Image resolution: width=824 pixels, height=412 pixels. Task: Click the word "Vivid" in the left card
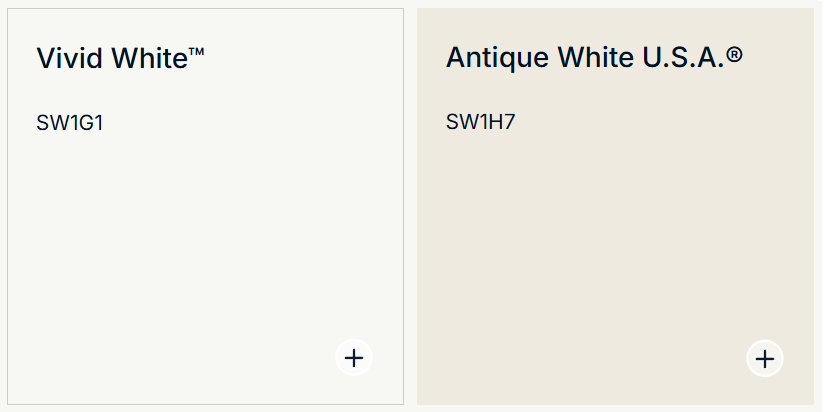click(x=70, y=58)
